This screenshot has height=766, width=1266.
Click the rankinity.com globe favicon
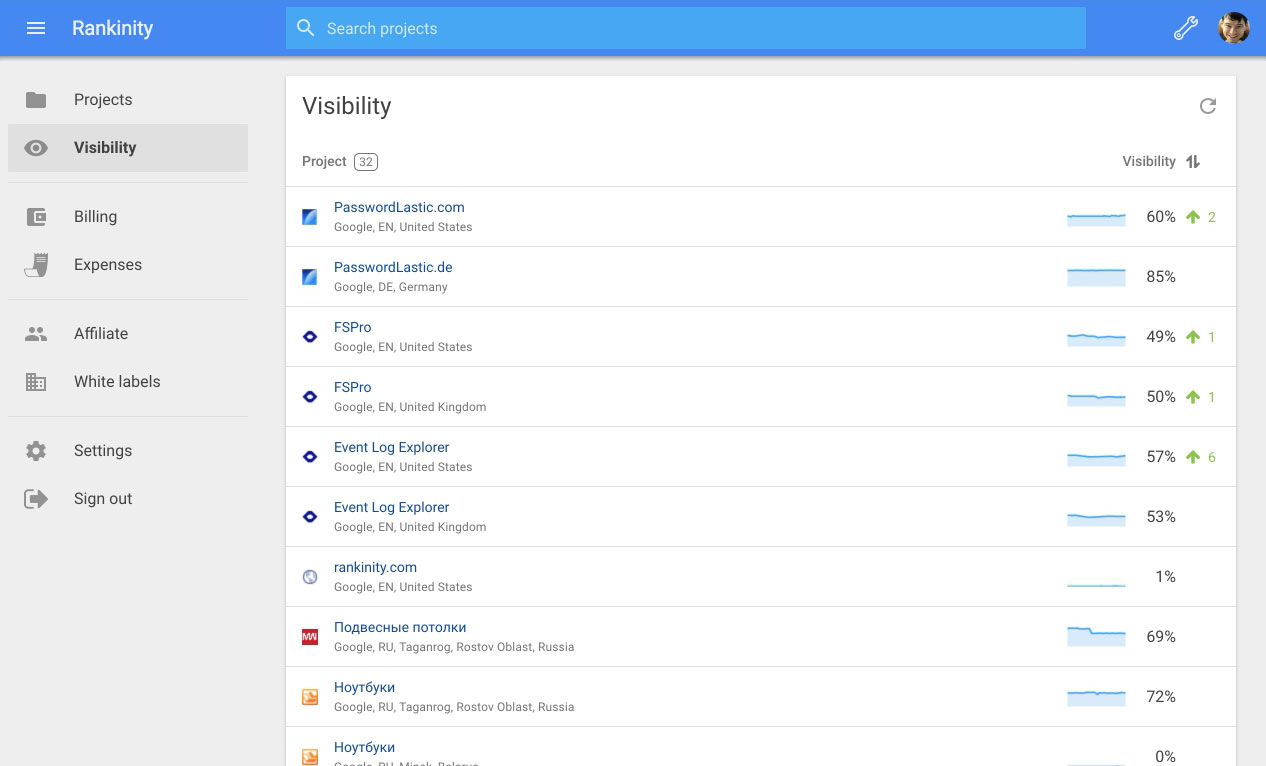310,577
